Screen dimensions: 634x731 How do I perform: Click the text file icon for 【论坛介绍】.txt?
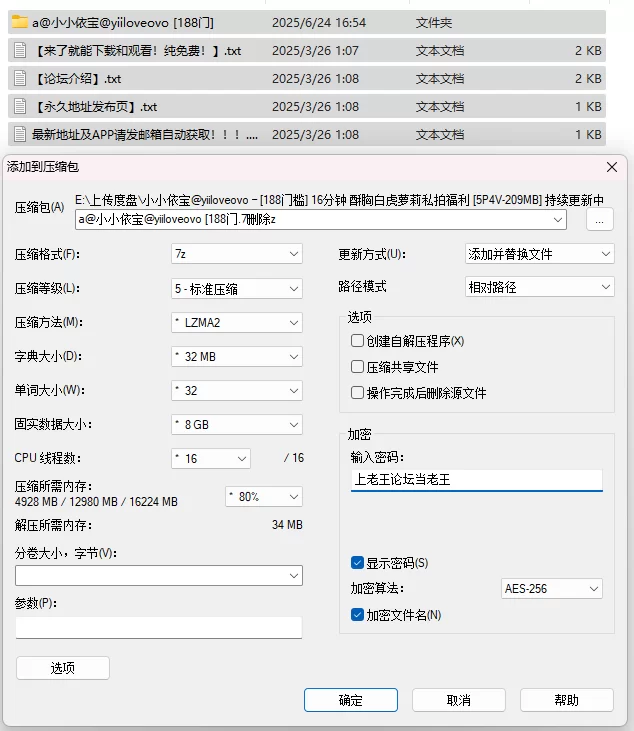(20, 78)
